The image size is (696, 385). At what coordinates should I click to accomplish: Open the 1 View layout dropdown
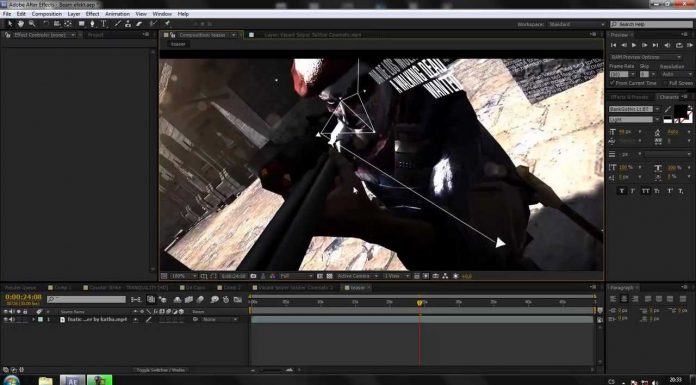pos(396,276)
